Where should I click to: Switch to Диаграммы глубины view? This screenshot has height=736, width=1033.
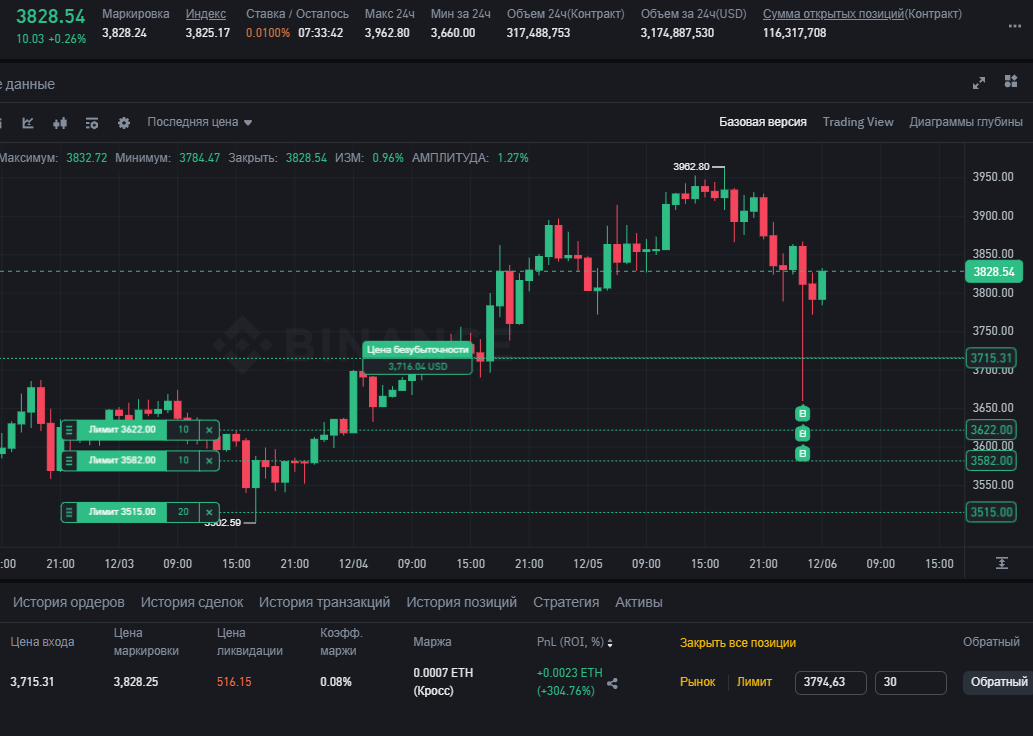click(x=965, y=122)
